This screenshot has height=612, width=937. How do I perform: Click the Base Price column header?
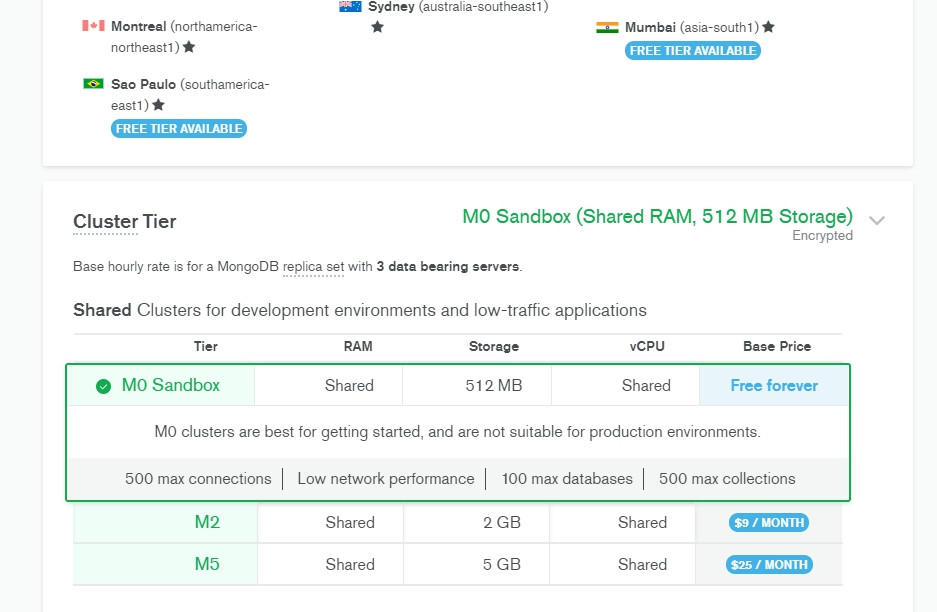click(x=777, y=346)
